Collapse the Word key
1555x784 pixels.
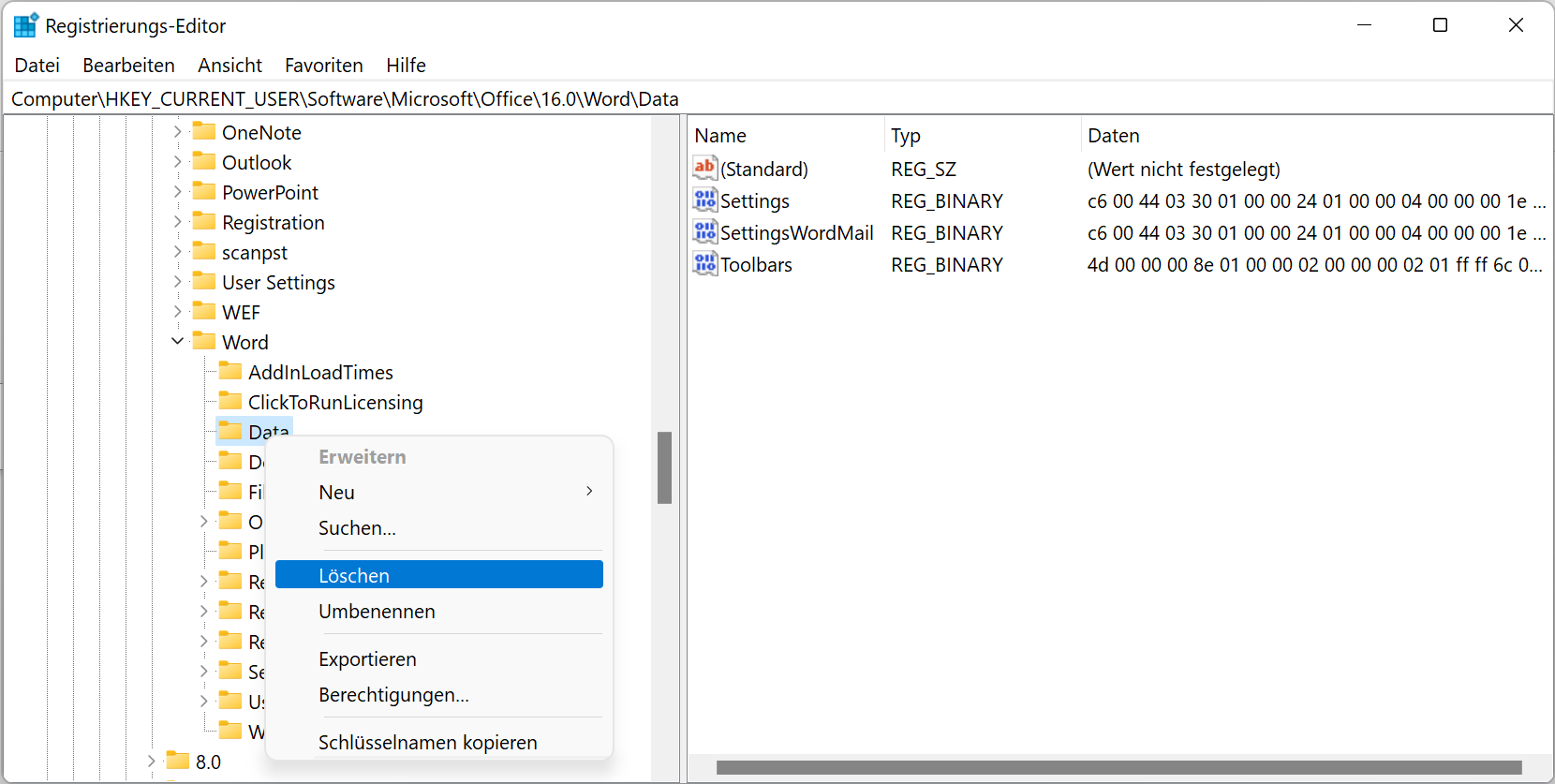[178, 342]
